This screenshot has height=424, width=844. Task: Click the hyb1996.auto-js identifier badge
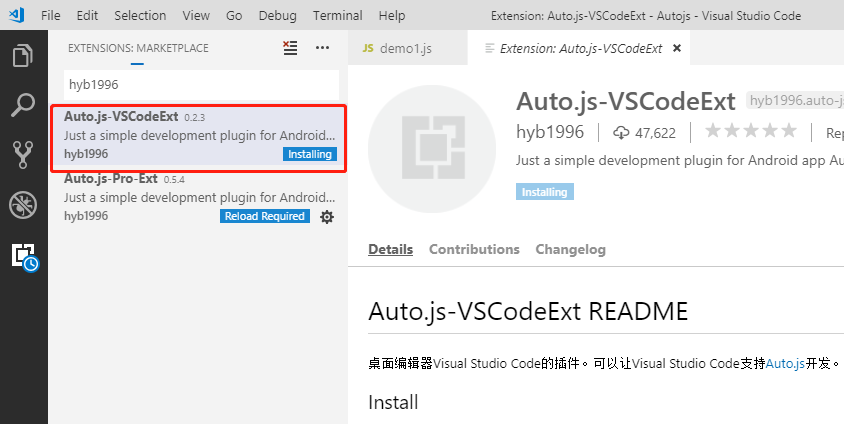796,101
